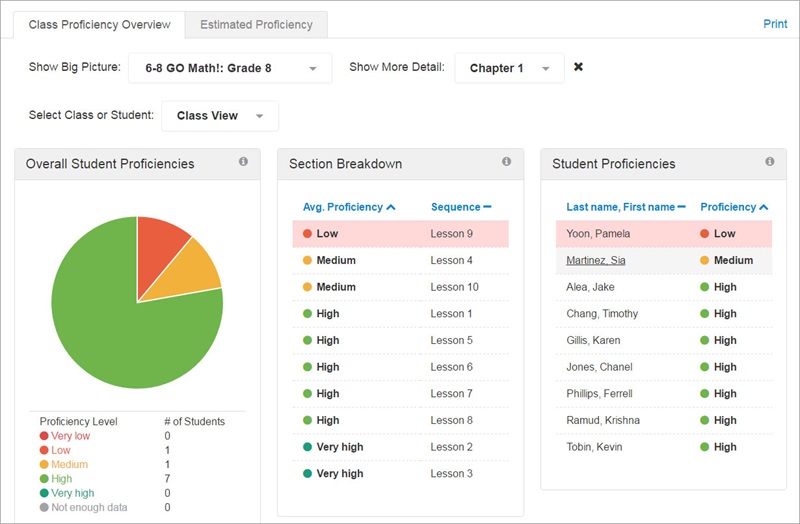The height and width of the screenshot is (524, 800).
Task: Sort students by Proficiency column header
Action: click(734, 207)
